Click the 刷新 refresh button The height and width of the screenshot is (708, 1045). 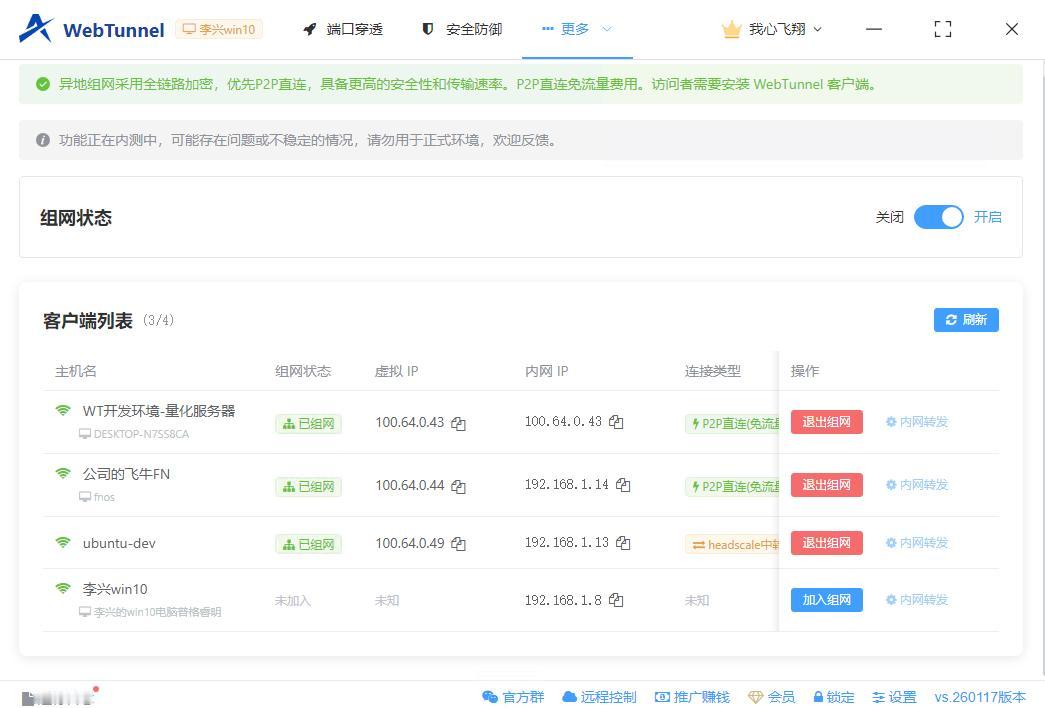point(966,320)
